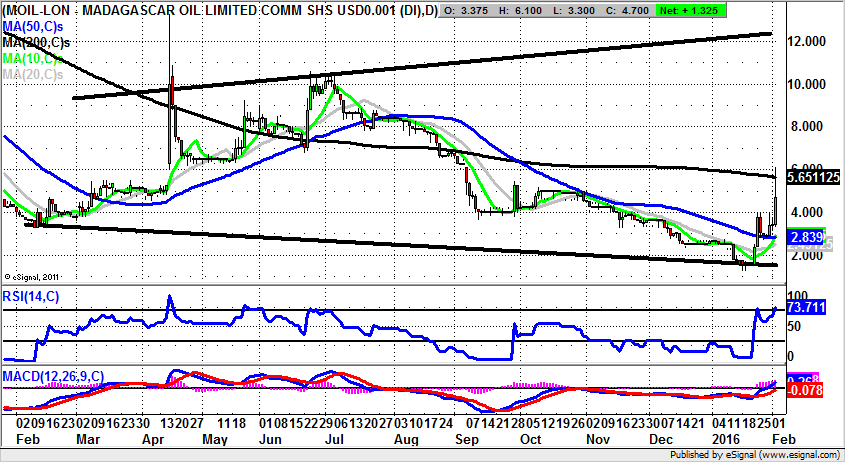Click the eSignal 2011 copyright text

pos(33,275)
